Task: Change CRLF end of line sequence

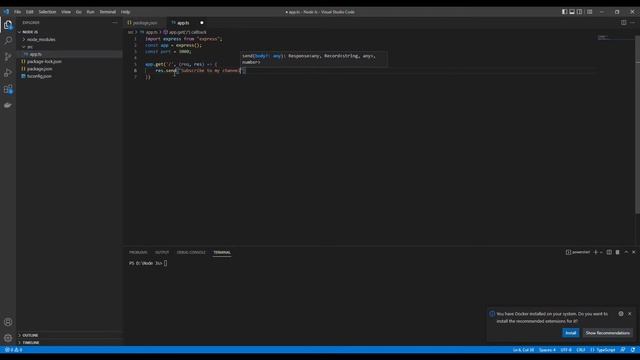Action: [x=581, y=350]
